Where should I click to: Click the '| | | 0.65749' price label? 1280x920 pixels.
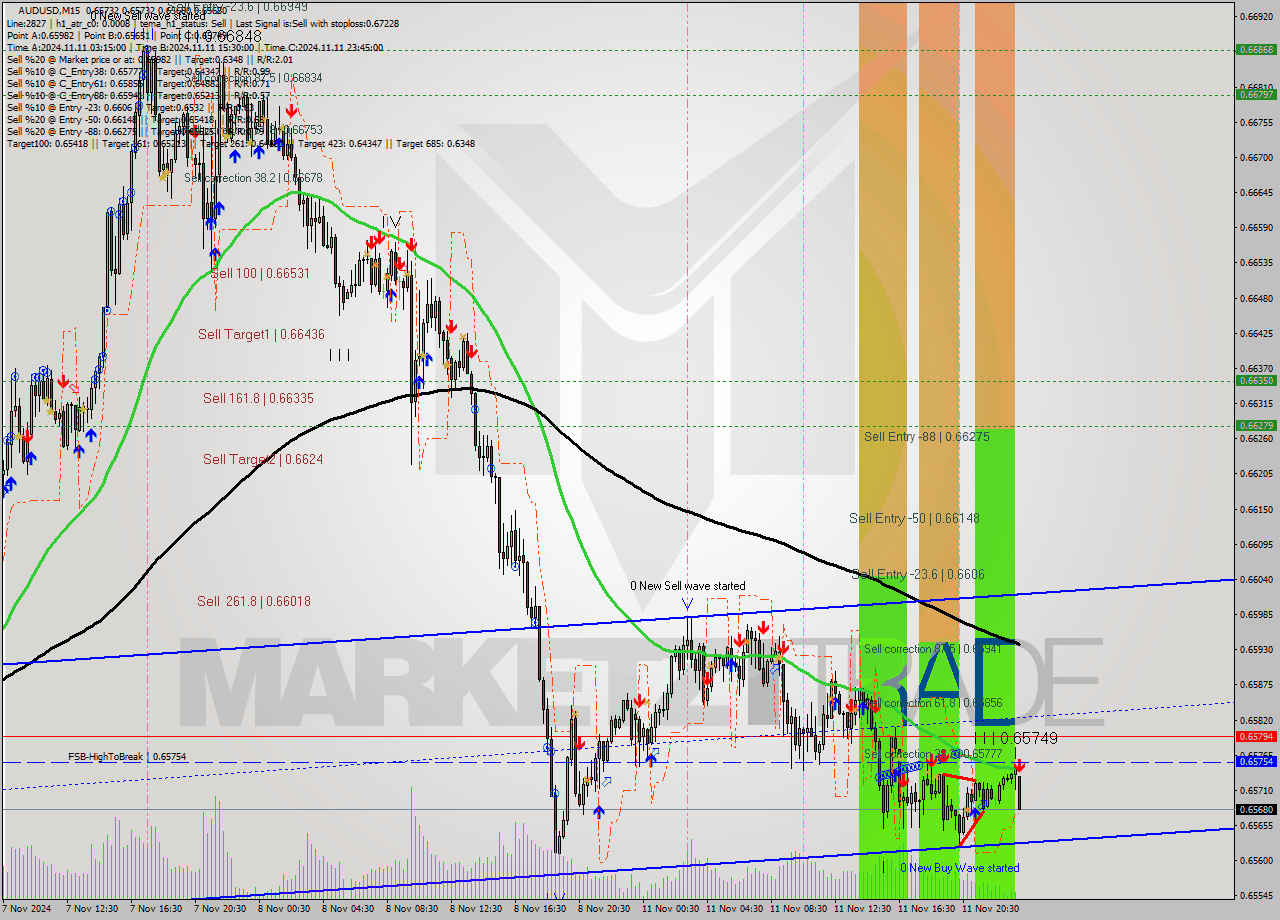[x=1016, y=738]
